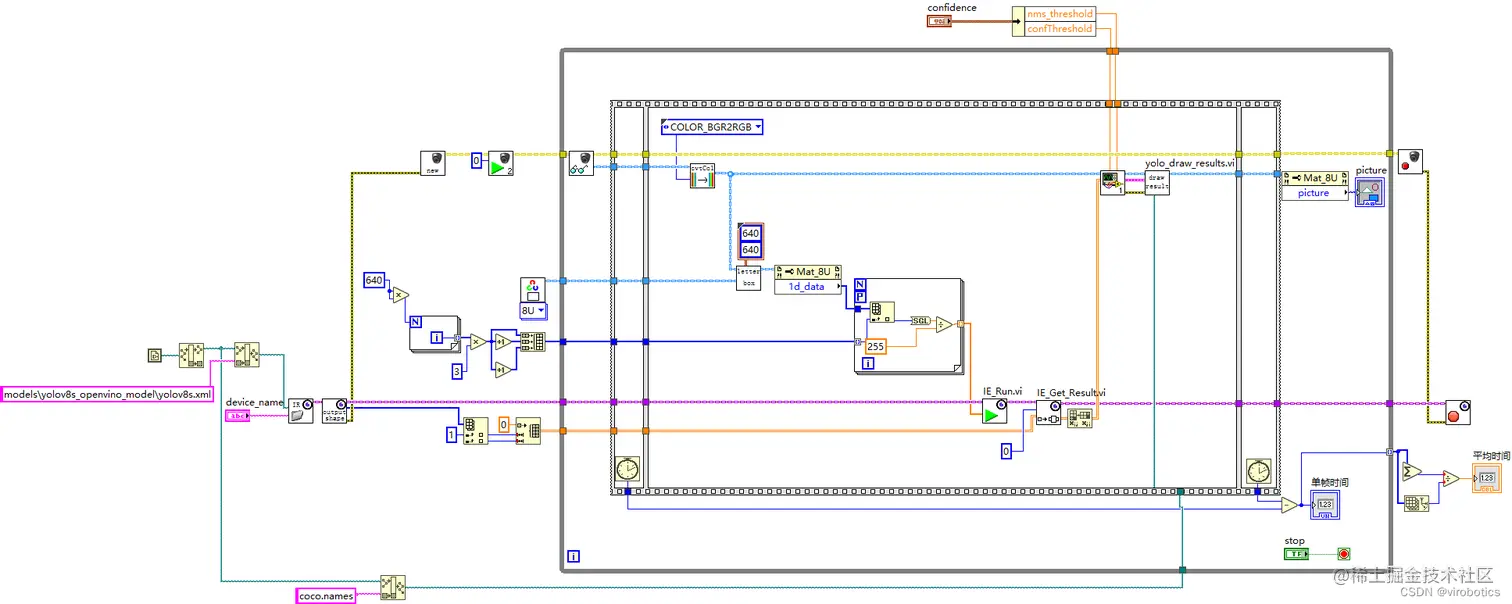Click the confidence control terminal
This screenshot has width=1512, height=604.
coord(940,21)
